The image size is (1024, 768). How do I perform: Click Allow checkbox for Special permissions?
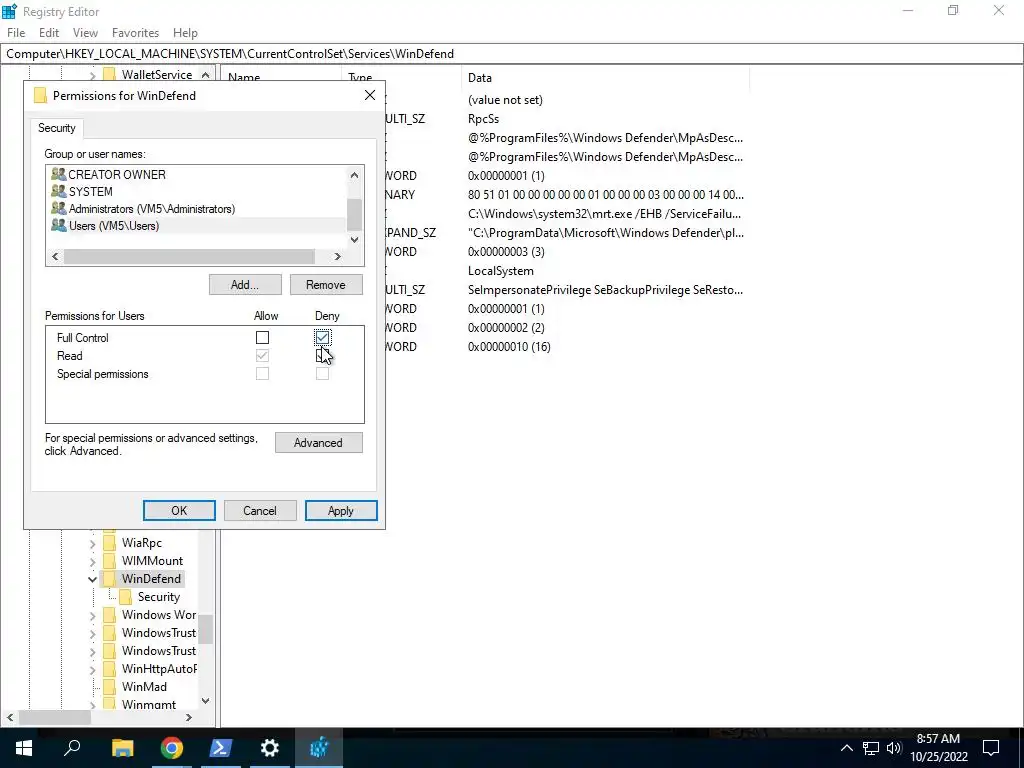pyautogui.click(x=263, y=374)
